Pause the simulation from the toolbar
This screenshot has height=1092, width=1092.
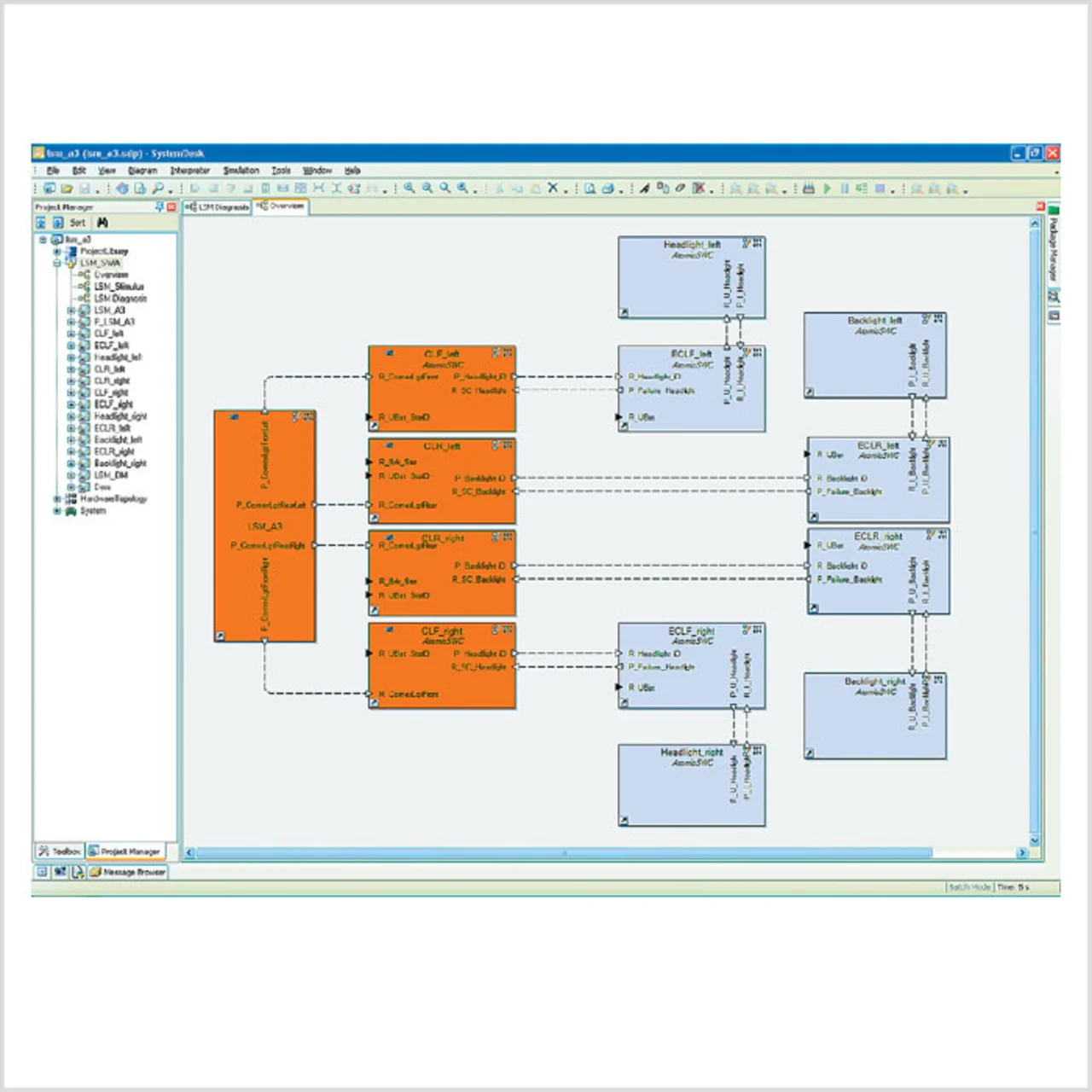(844, 189)
